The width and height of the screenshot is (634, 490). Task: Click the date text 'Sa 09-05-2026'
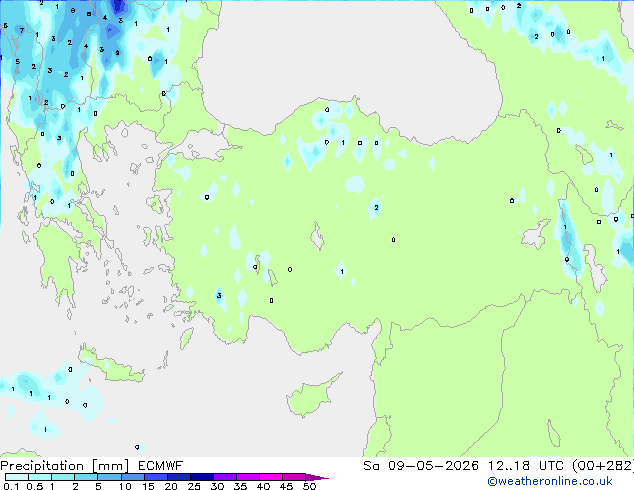[x=421, y=466]
